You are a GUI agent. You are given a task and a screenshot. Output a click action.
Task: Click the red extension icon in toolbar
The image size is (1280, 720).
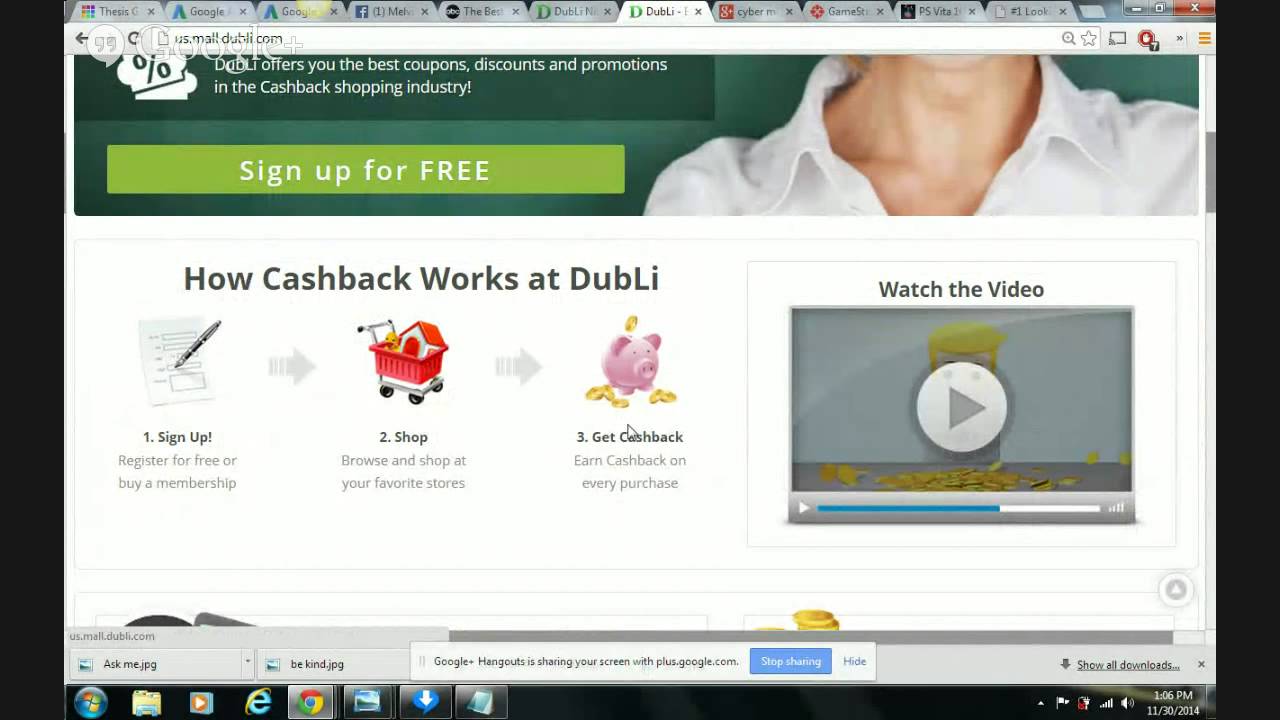1147,39
